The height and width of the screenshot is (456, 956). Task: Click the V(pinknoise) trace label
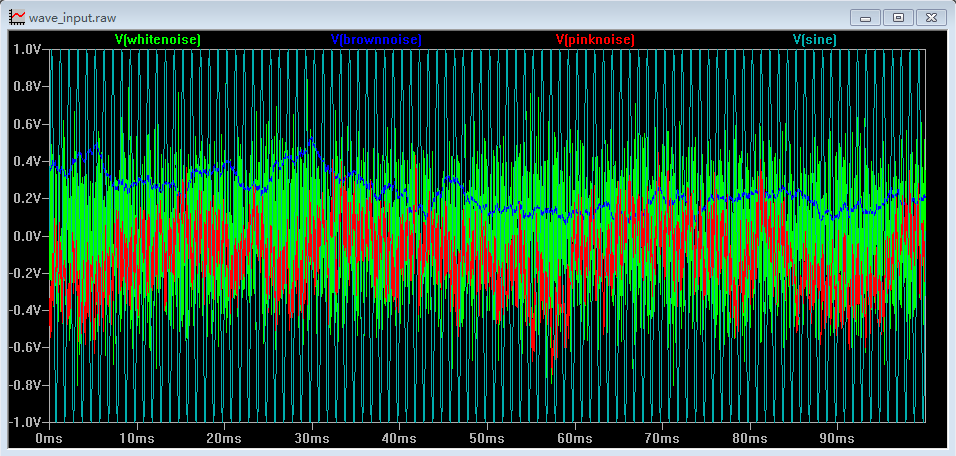pos(595,40)
